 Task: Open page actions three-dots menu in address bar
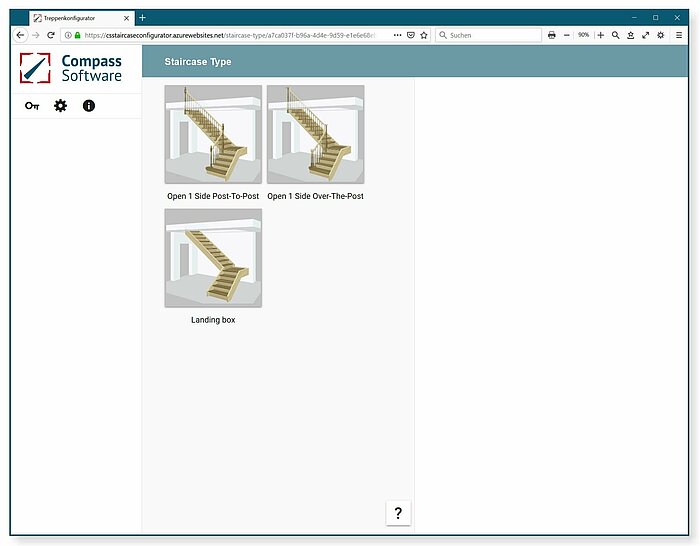coord(397,35)
